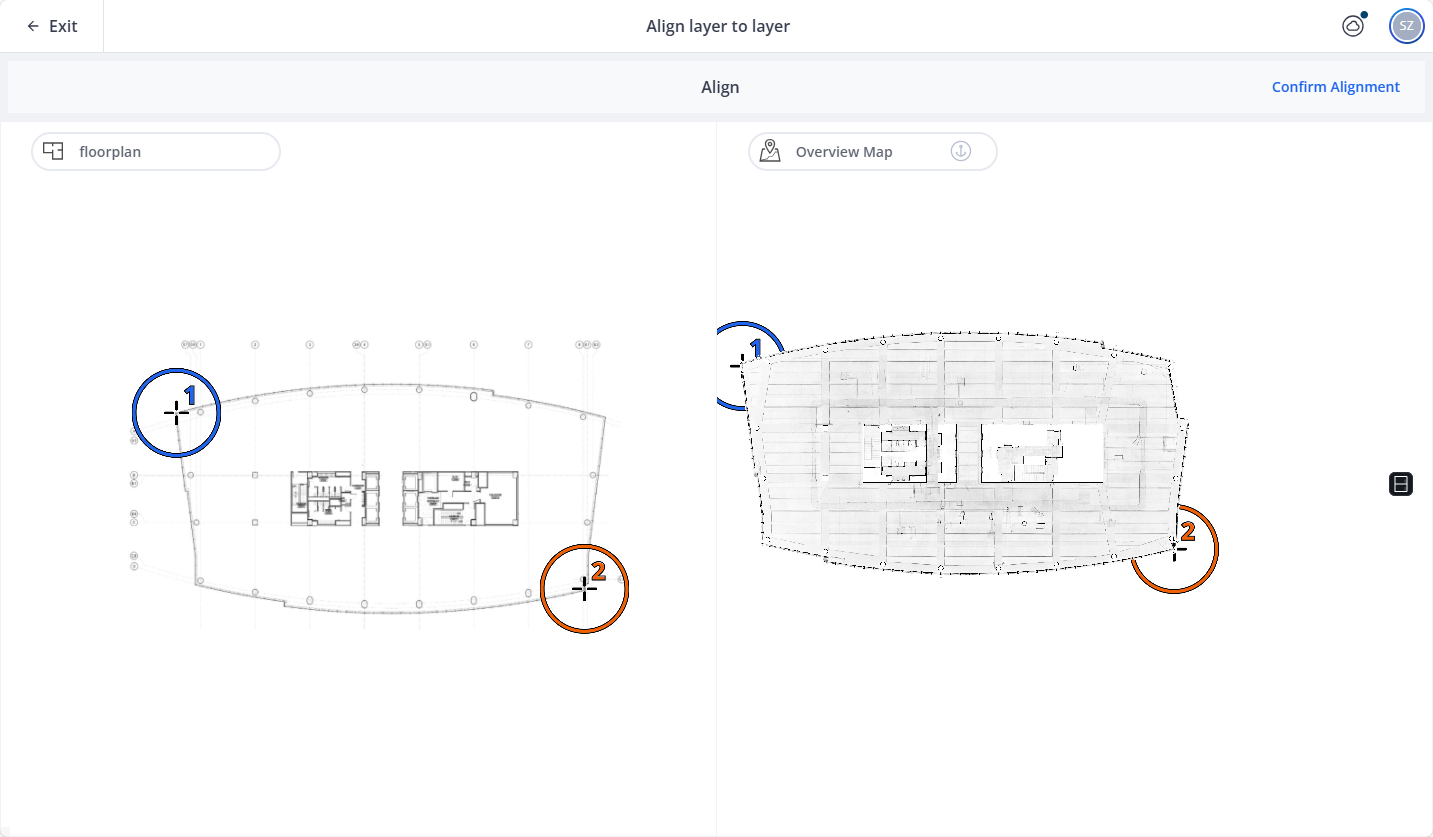Select blue marker 1 on the Overview Map
Image resolution: width=1433 pixels, height=837 pixels.
coord(742,365)
